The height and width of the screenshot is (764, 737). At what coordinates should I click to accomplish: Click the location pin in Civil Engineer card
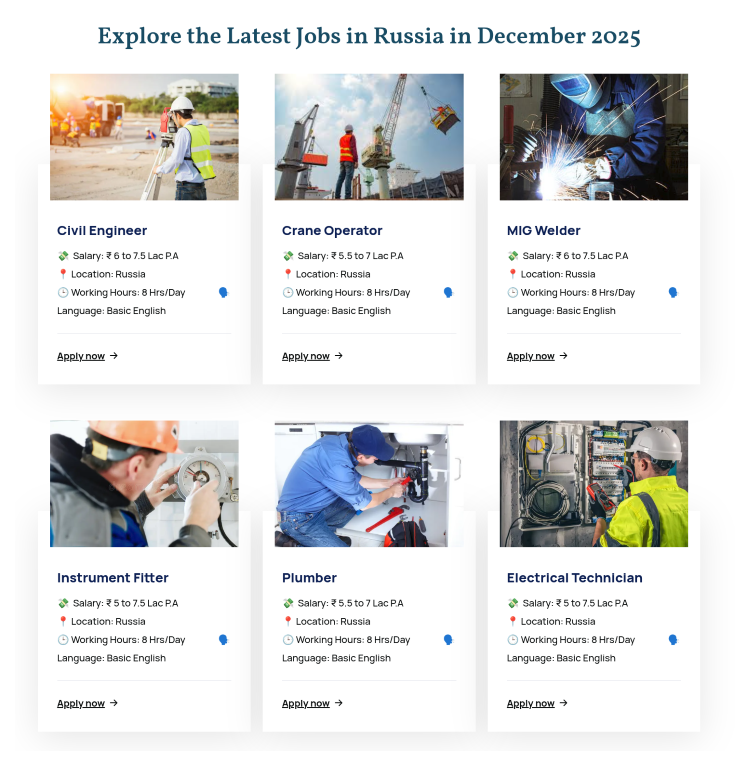click(63, 274)
